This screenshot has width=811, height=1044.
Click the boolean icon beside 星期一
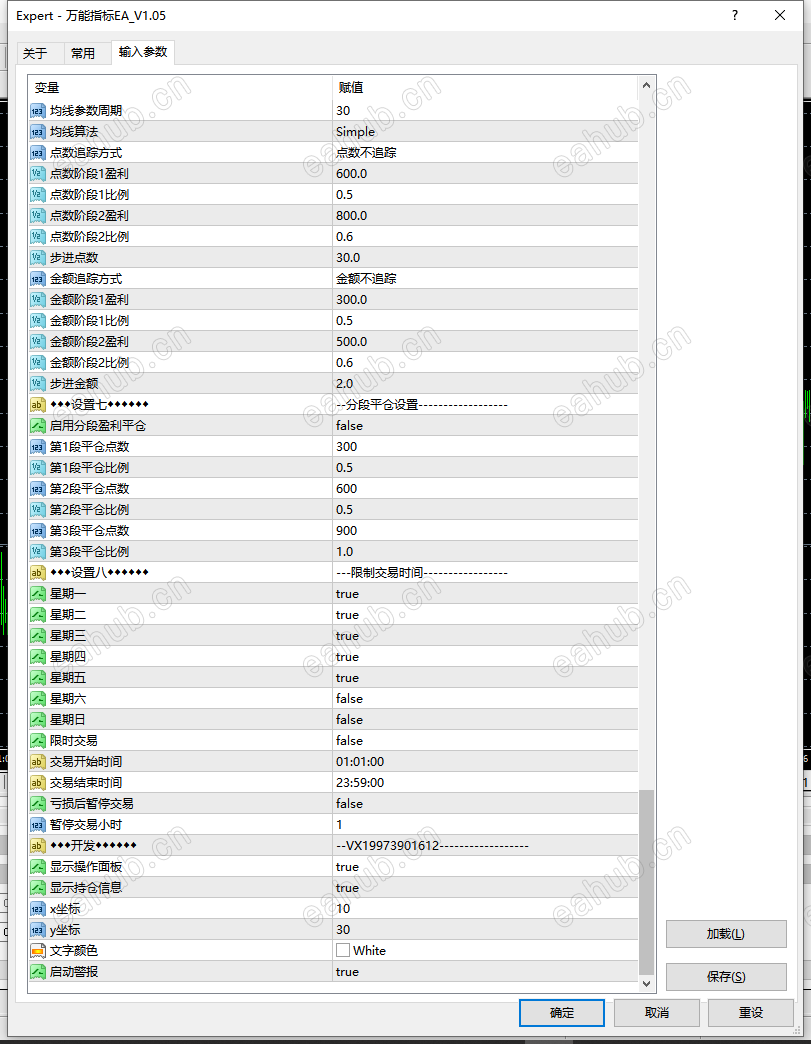pos(38,594)
